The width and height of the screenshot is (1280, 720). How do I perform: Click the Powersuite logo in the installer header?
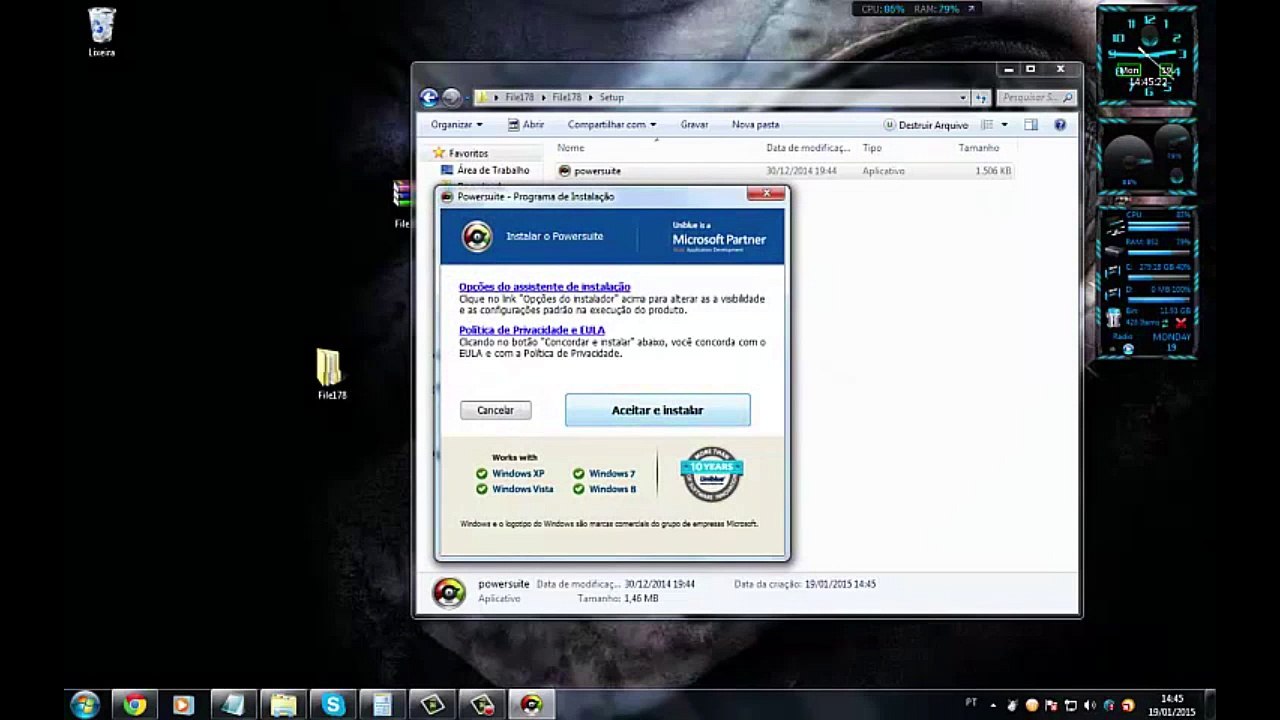pos(477,236)
